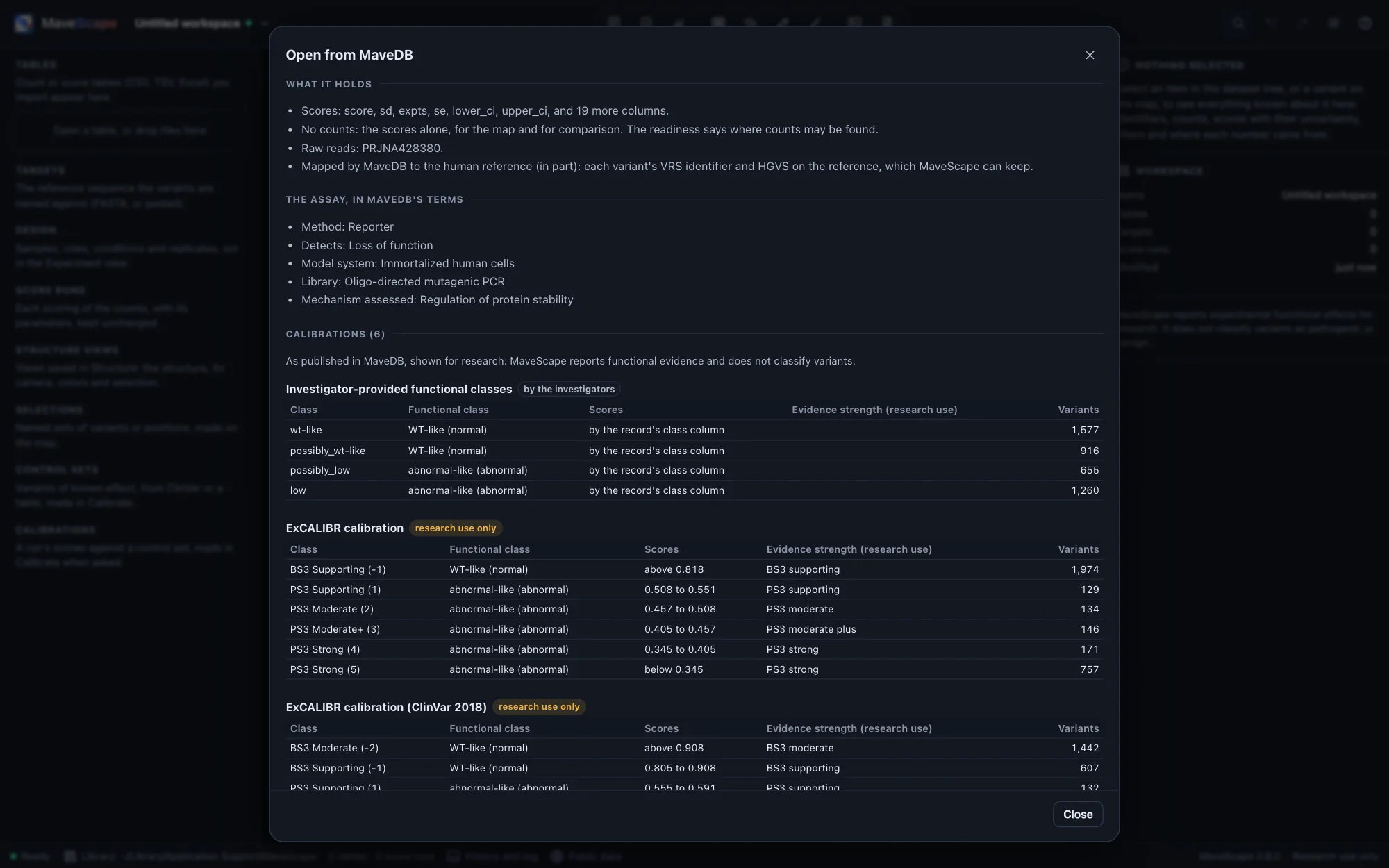Image resolution: width=1389 pixels, height=868 pixels.
Task: Click the research use only badge beside ExCALIBR calibration (ClinVar 2018)
Action: (x=539, y=706)
